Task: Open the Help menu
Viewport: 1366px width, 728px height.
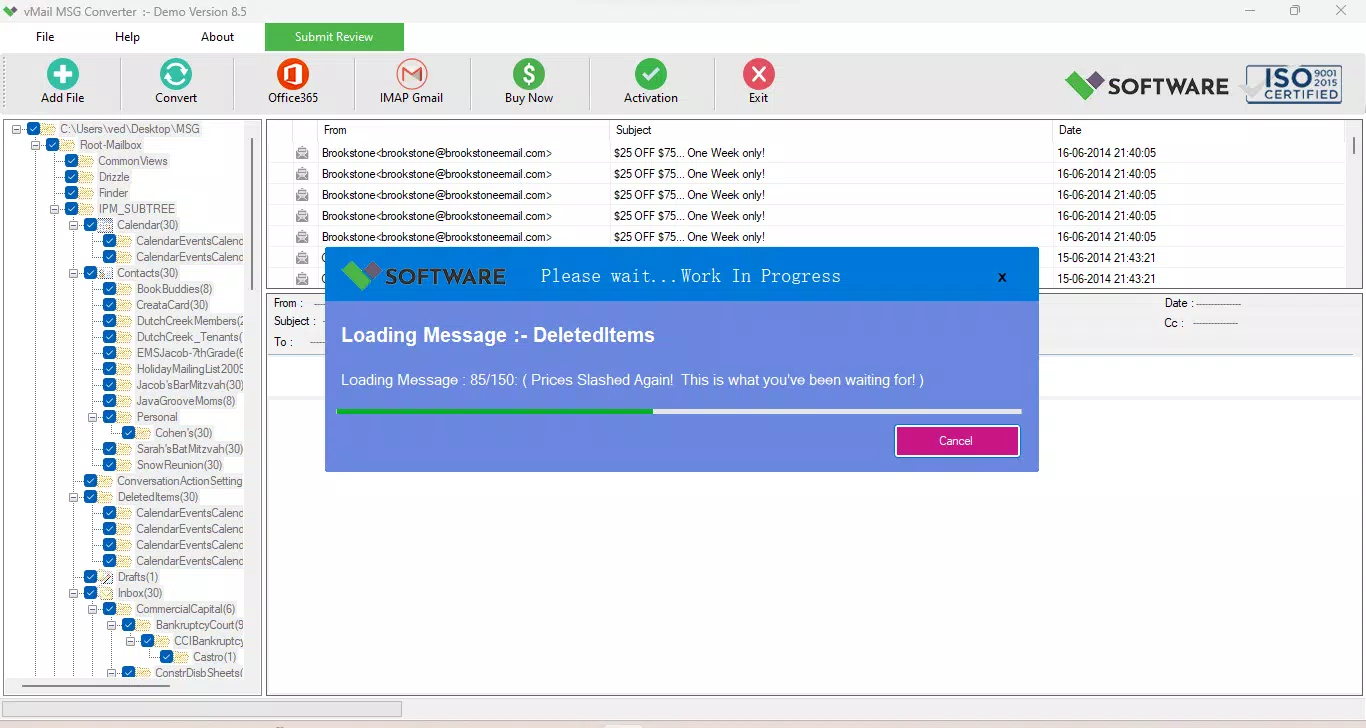Action: [127, 37]
